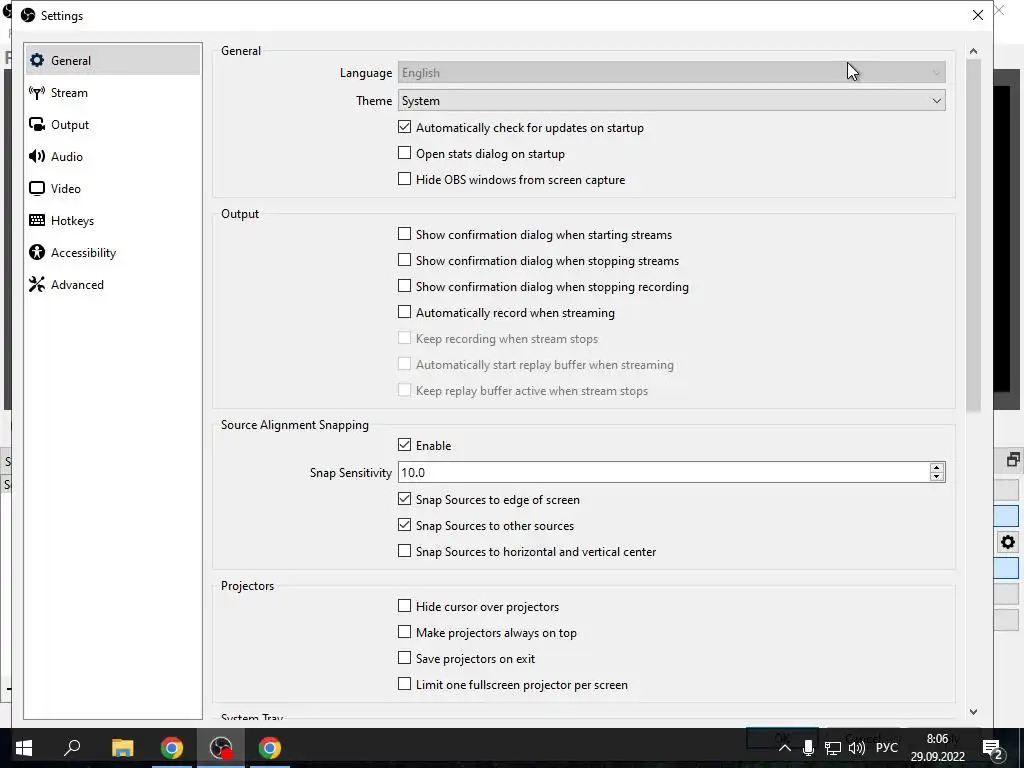The height and width of the screenshot is (768, 1024).
Task: Click the volume tray icon
Action: tap(856, 748)
